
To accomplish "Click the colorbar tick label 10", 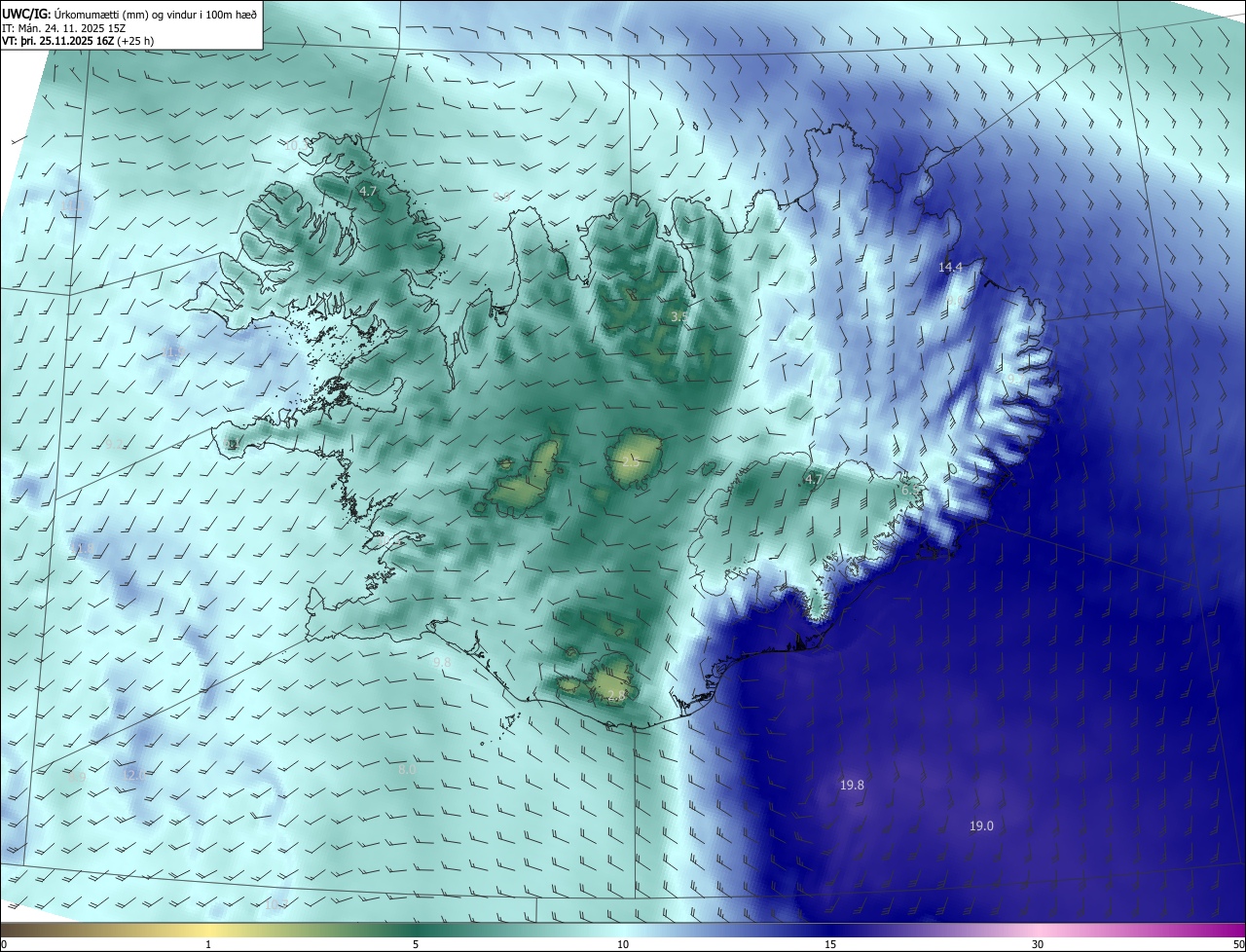I will [x=623, y=944].
